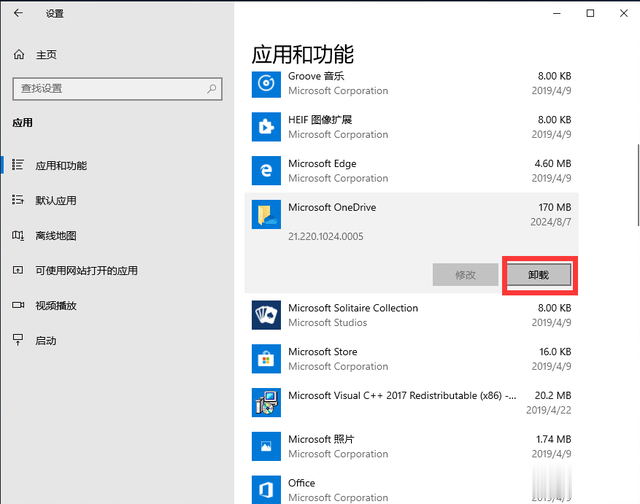Viewport: 640px width, 504px height.
Task: Click the 4.60 MB size value
Action: click(x=553, y=164)
